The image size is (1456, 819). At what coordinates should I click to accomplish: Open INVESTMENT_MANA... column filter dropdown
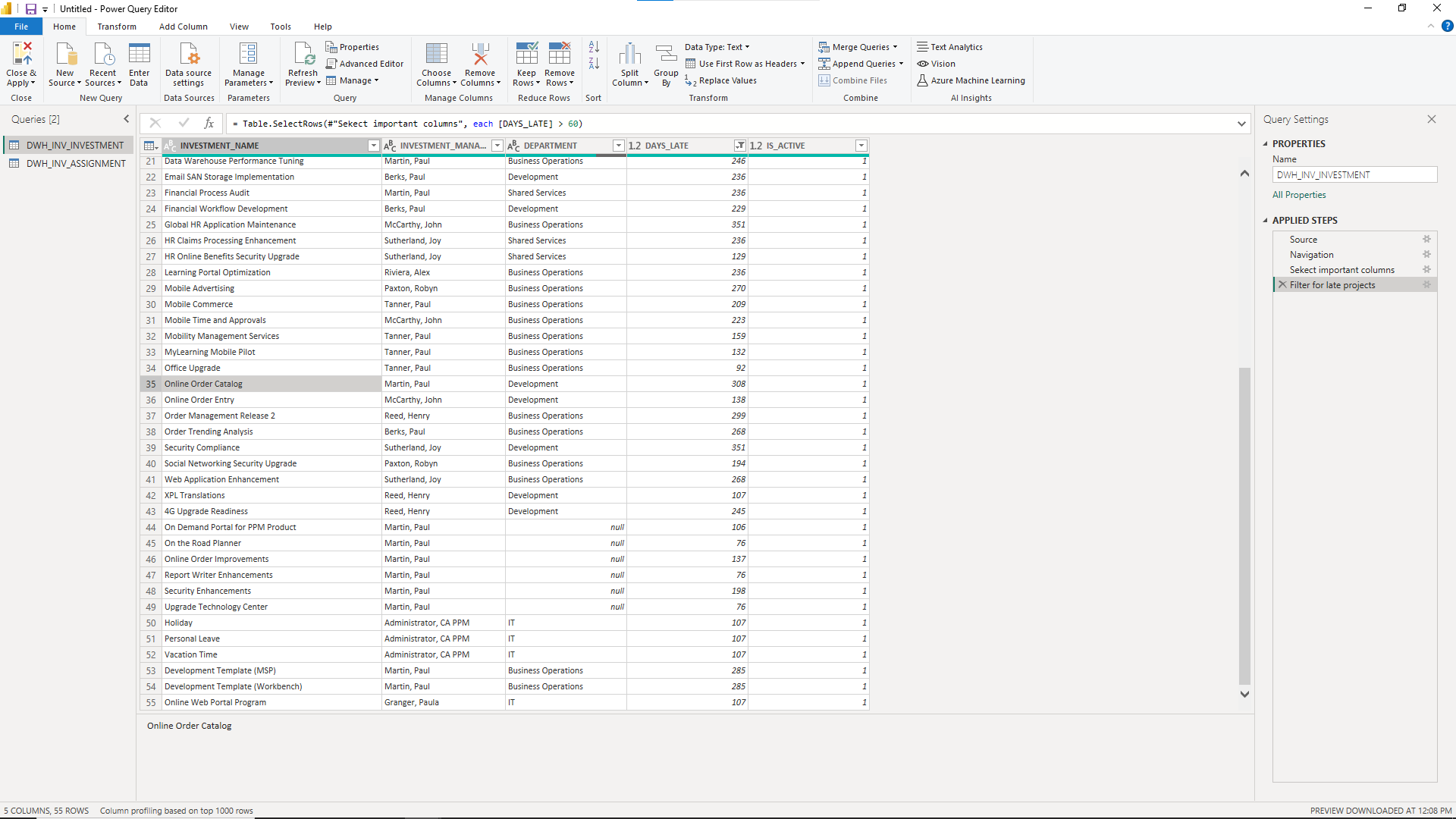coord(497,146)
